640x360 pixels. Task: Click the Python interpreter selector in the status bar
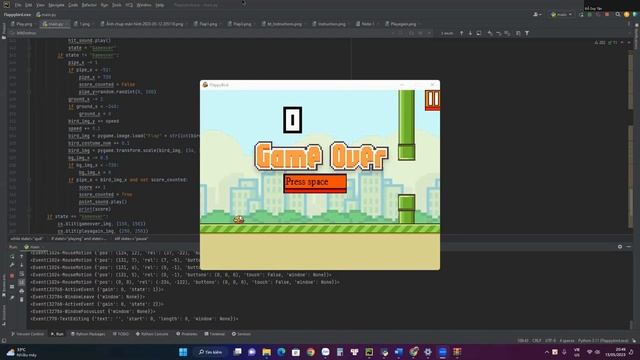603,340
